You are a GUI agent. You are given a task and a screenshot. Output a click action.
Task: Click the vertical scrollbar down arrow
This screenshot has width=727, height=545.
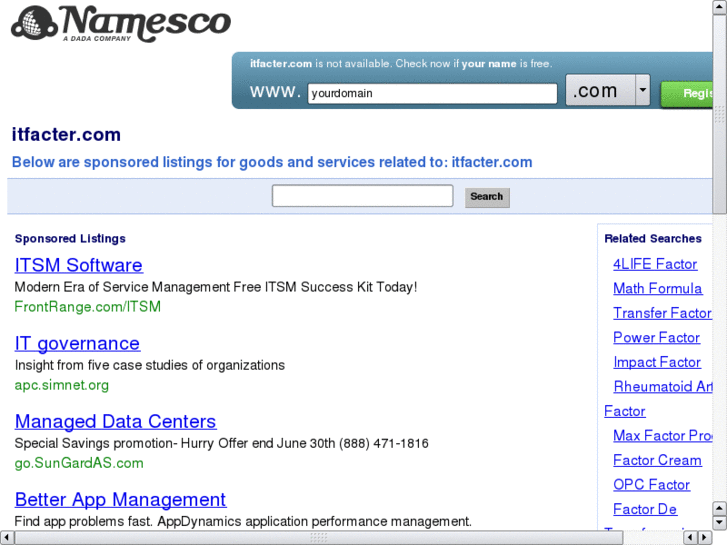pyautogui.click(x=720, y=522)
